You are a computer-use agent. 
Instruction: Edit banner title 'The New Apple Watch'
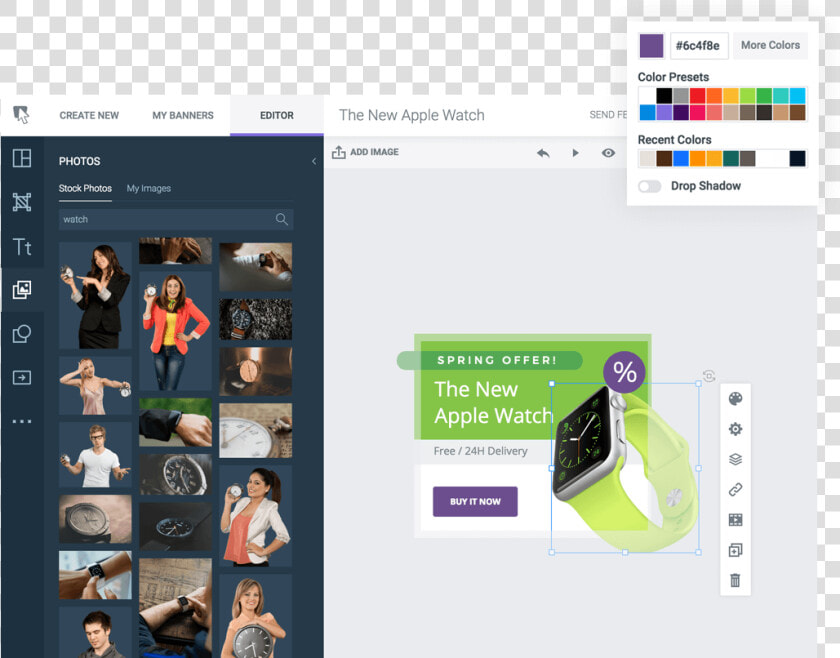412,115
